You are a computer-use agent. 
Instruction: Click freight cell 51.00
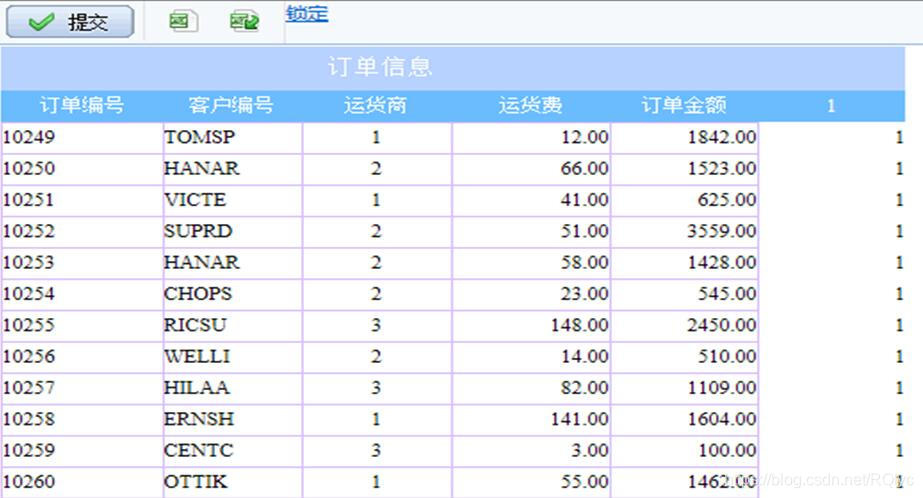click(532, 231)
